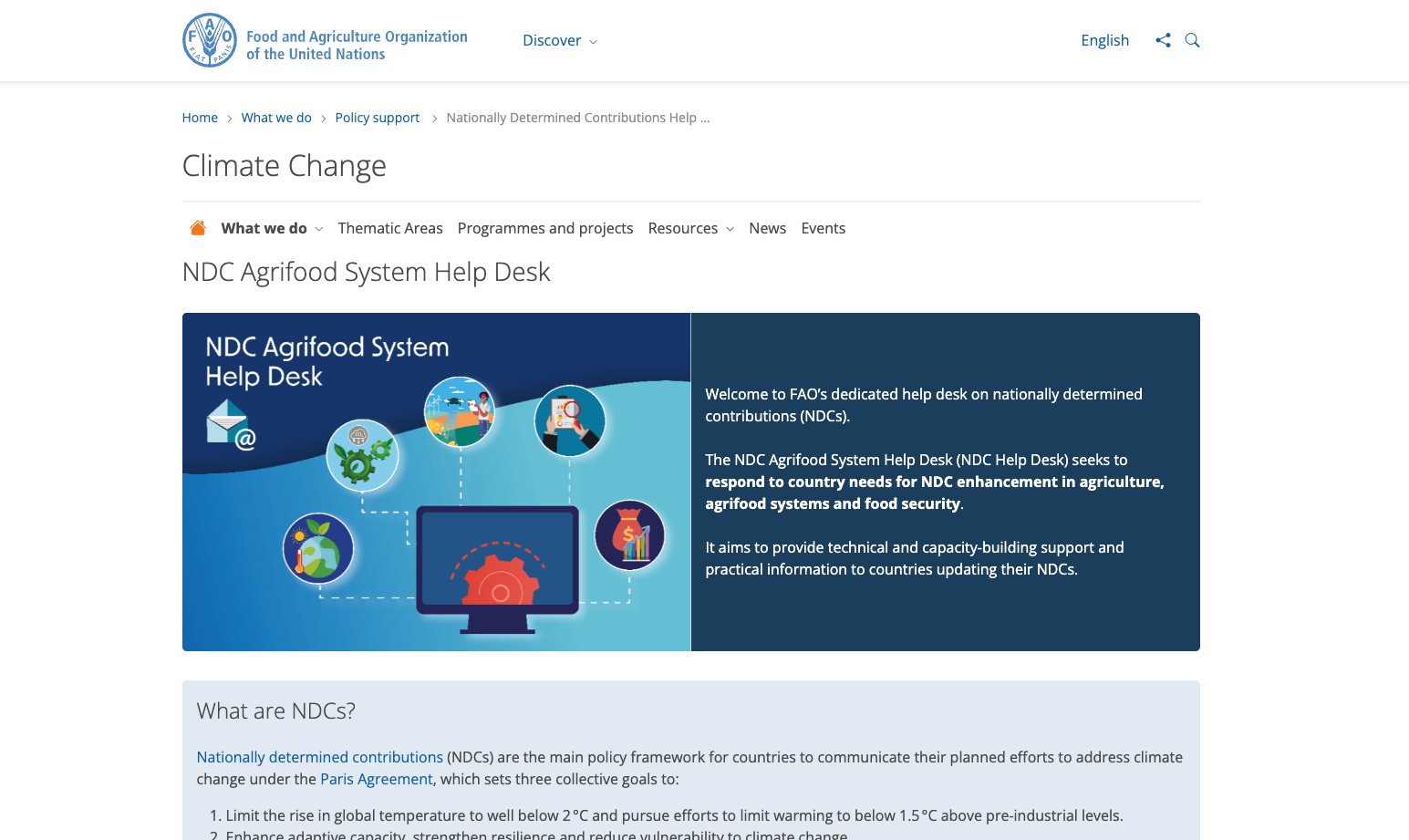Select Thematic Areas in the navigation
1409x840 pixels.
click(x=390, y=228)
